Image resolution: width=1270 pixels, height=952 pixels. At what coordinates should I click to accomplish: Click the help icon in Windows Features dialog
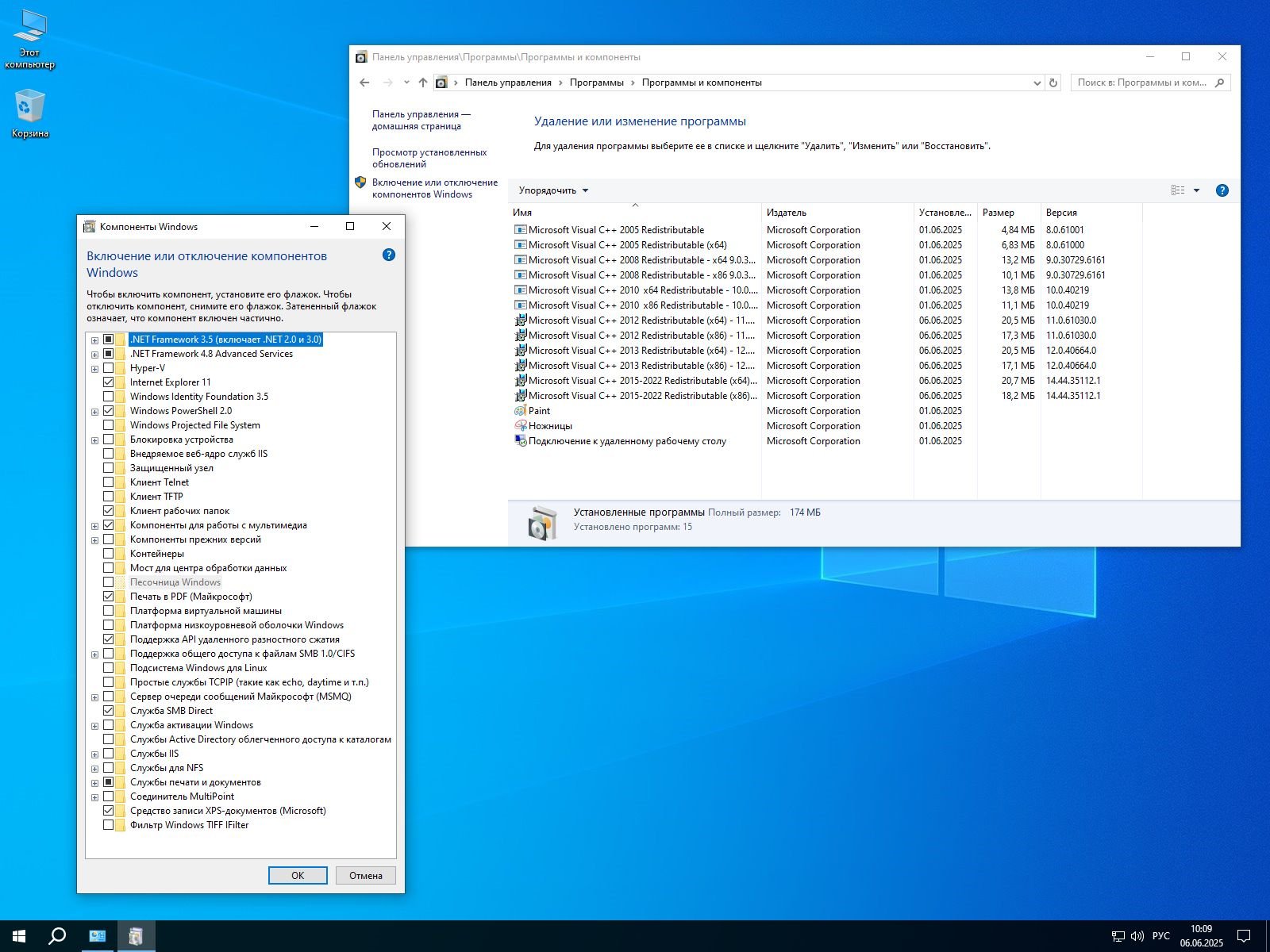(x=388, y=255)
